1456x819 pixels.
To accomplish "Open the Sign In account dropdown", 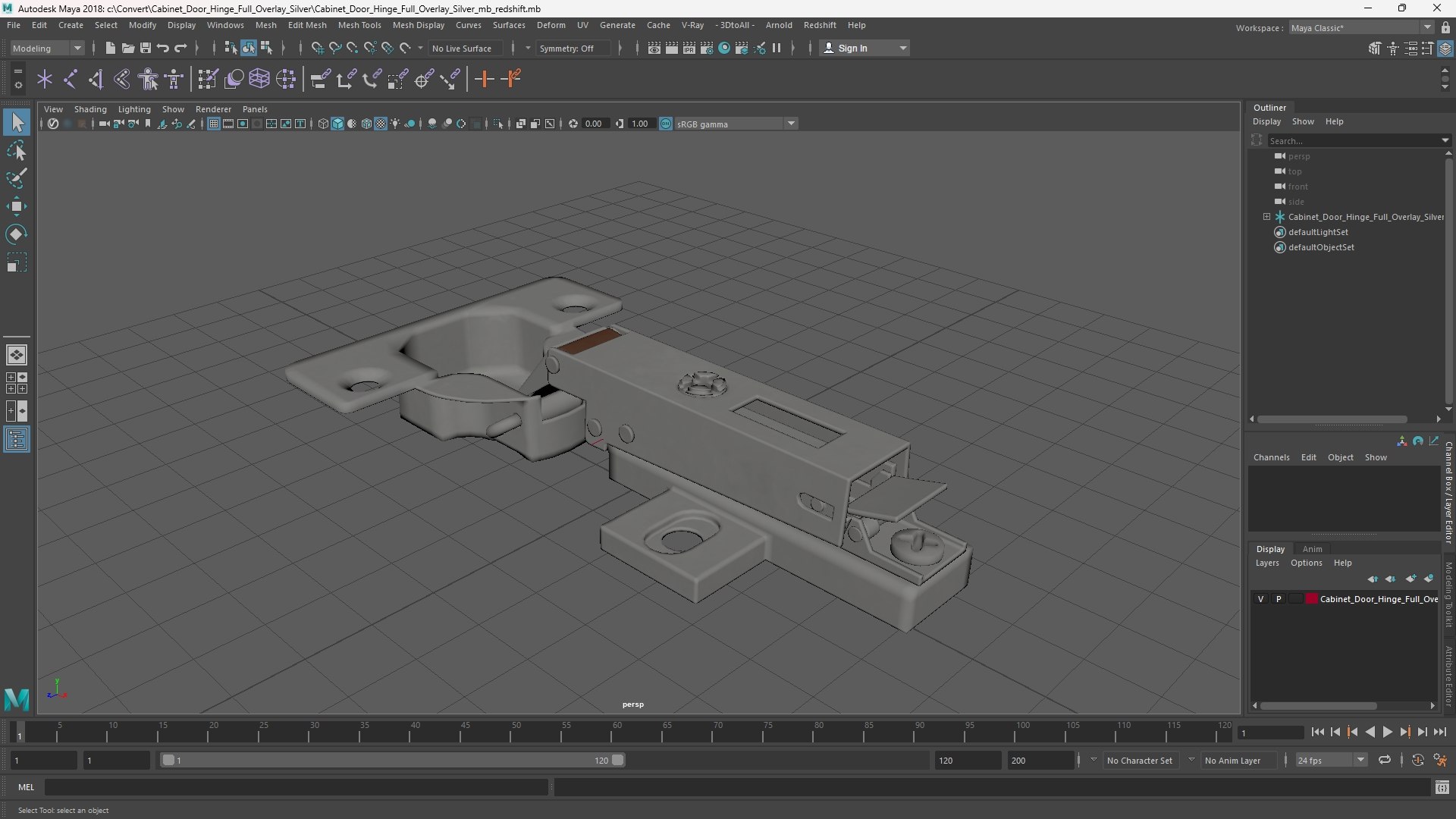I will 864,48.
